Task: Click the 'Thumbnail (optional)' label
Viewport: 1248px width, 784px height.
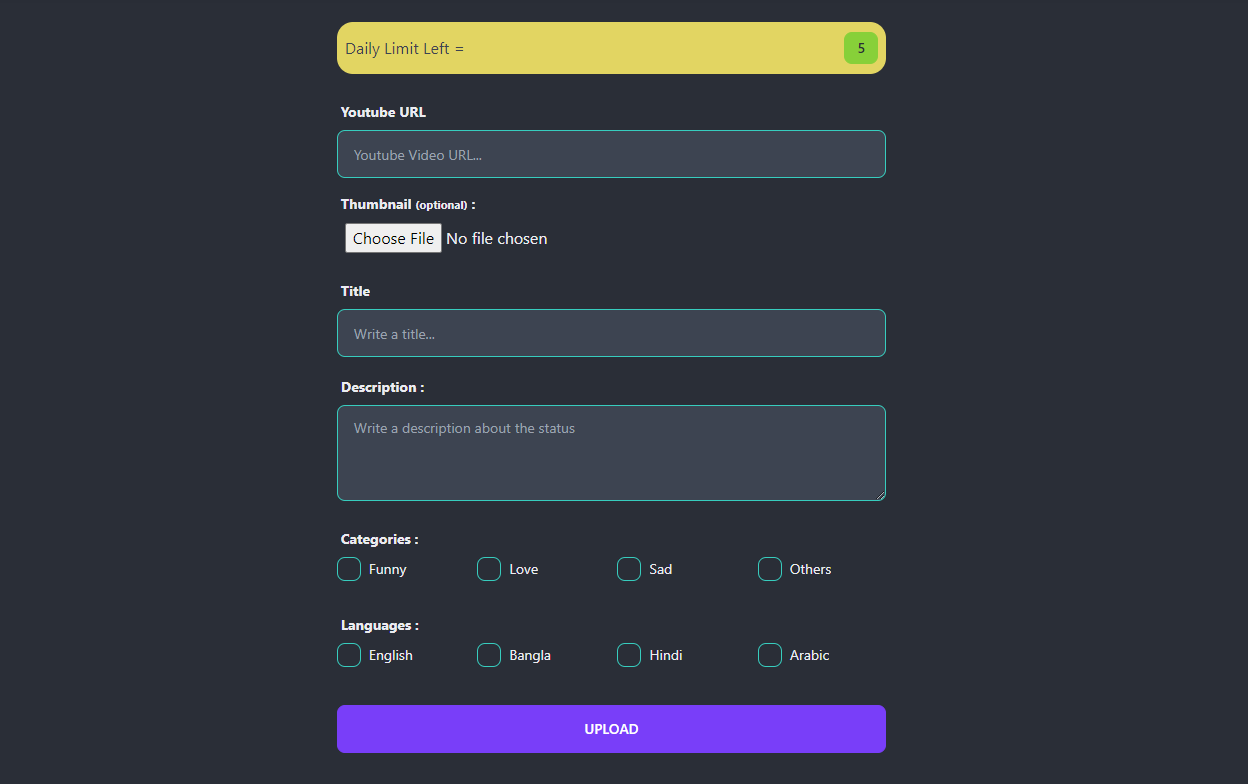Action: click(407, 204)
